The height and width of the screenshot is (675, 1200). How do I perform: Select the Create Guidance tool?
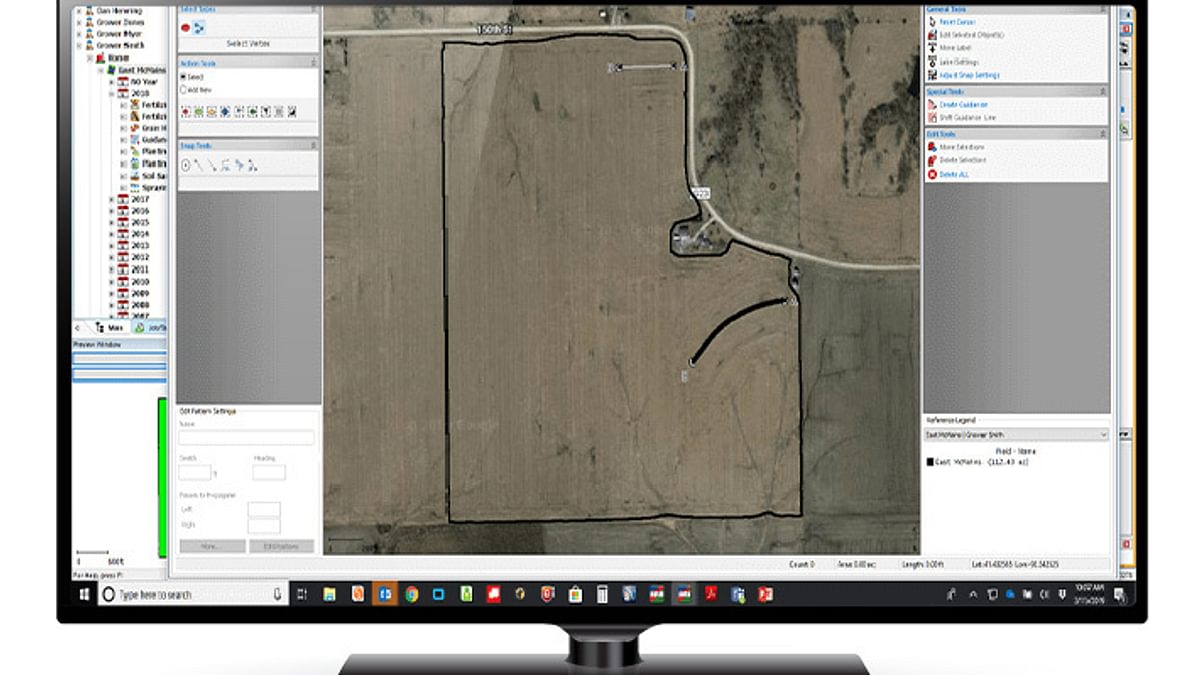[933, 104]
